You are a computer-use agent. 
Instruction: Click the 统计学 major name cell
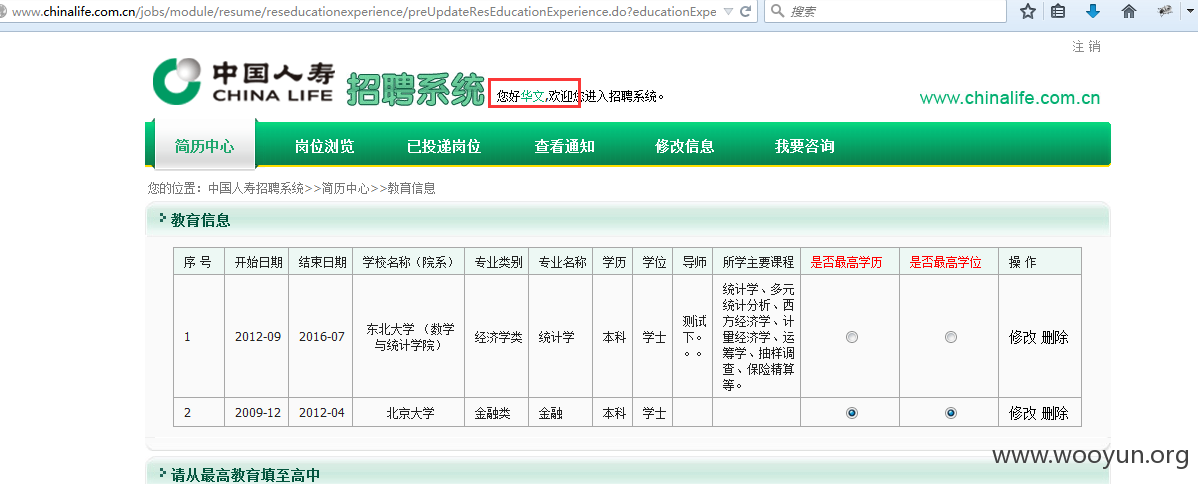click(562, 336)
